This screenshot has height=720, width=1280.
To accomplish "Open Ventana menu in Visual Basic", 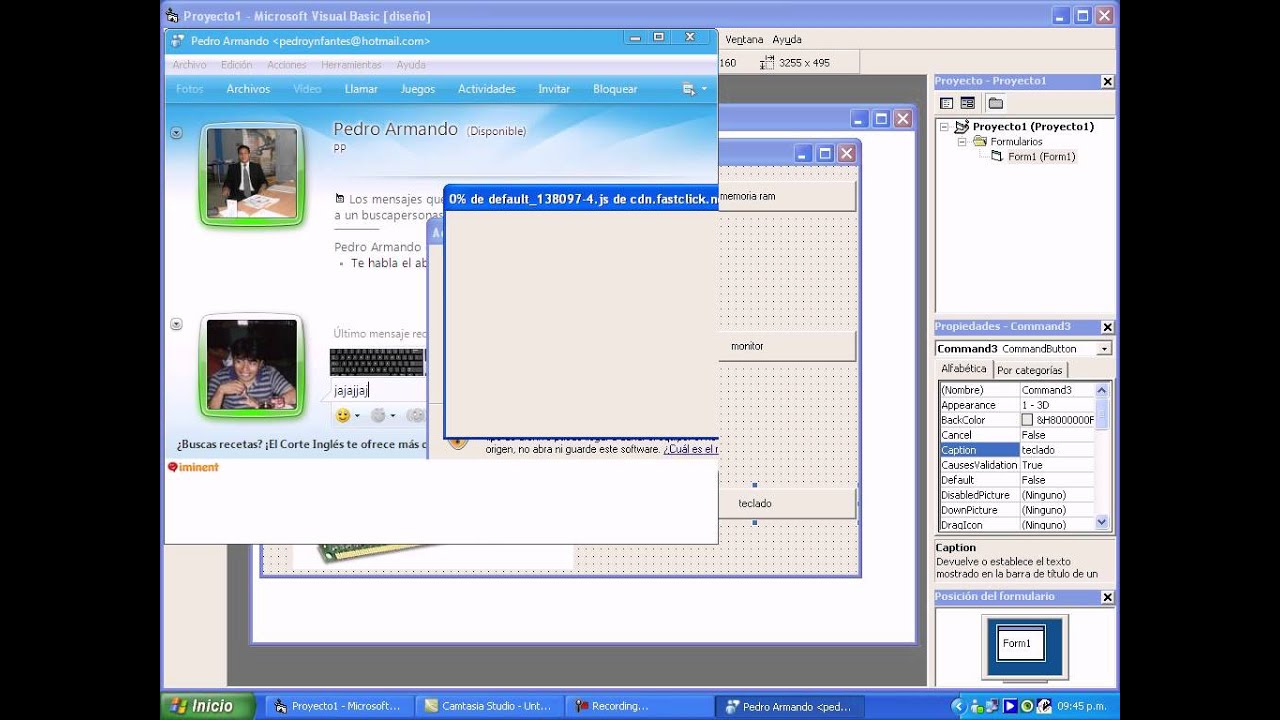I will click(x=744, y=40).
